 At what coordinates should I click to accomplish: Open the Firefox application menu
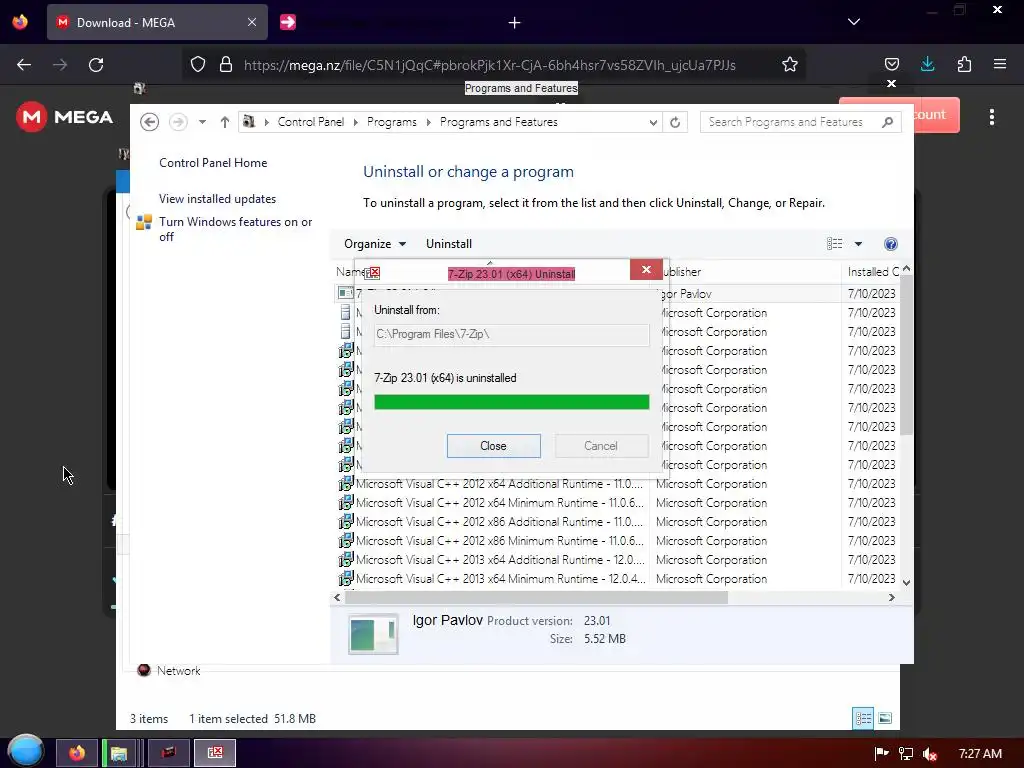(999, 65)
